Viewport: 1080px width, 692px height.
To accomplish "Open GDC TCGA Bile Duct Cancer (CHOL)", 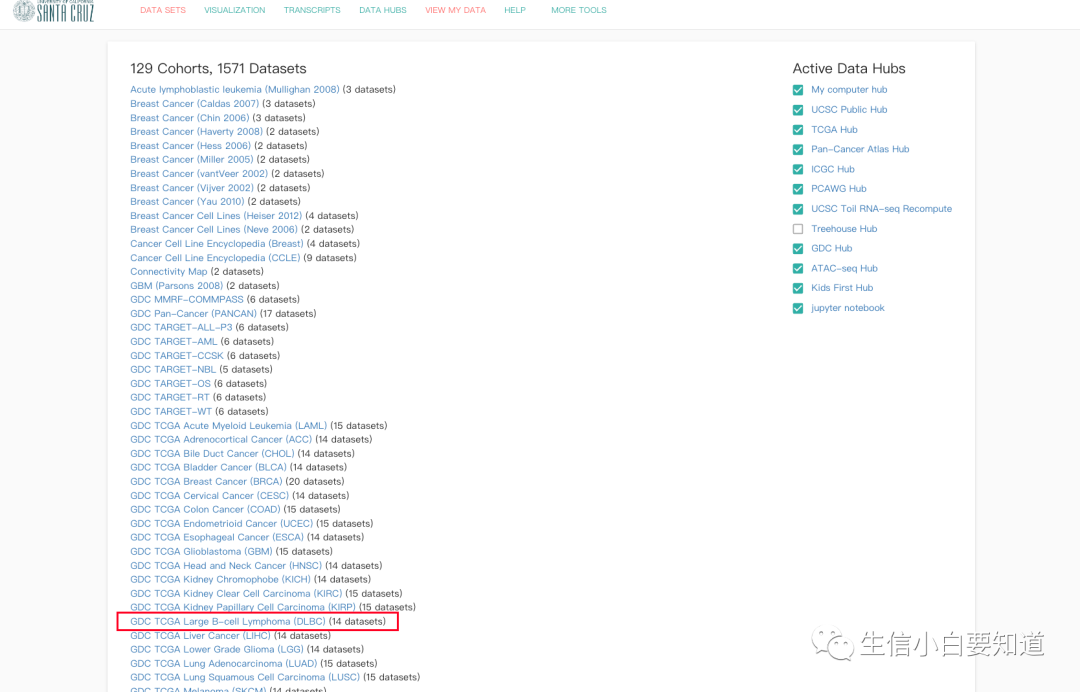I will [212, 454].
